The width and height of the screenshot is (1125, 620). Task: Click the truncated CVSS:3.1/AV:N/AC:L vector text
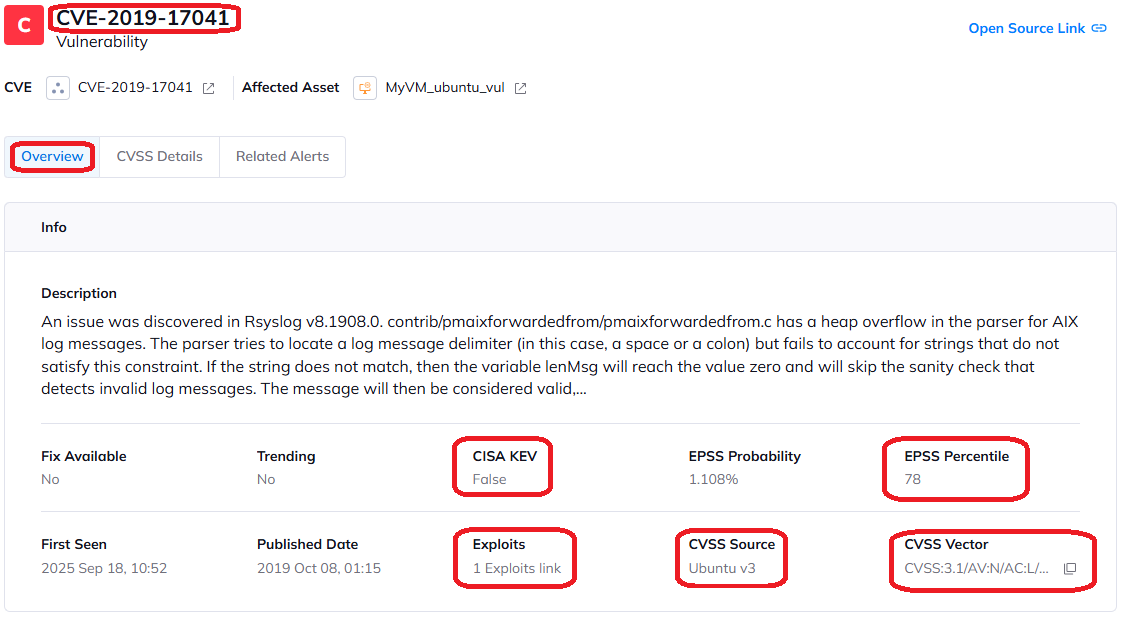pos(976,568)
